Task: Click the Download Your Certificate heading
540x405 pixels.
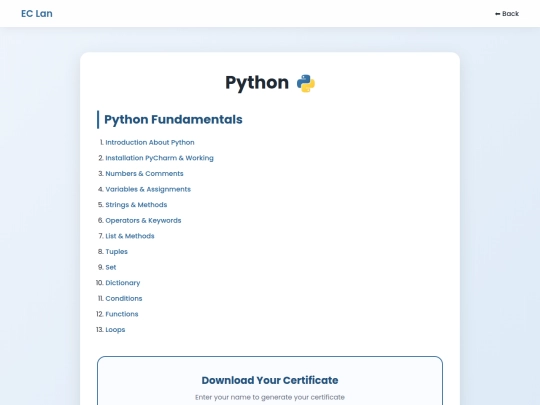Action: [x=270, y=380]
